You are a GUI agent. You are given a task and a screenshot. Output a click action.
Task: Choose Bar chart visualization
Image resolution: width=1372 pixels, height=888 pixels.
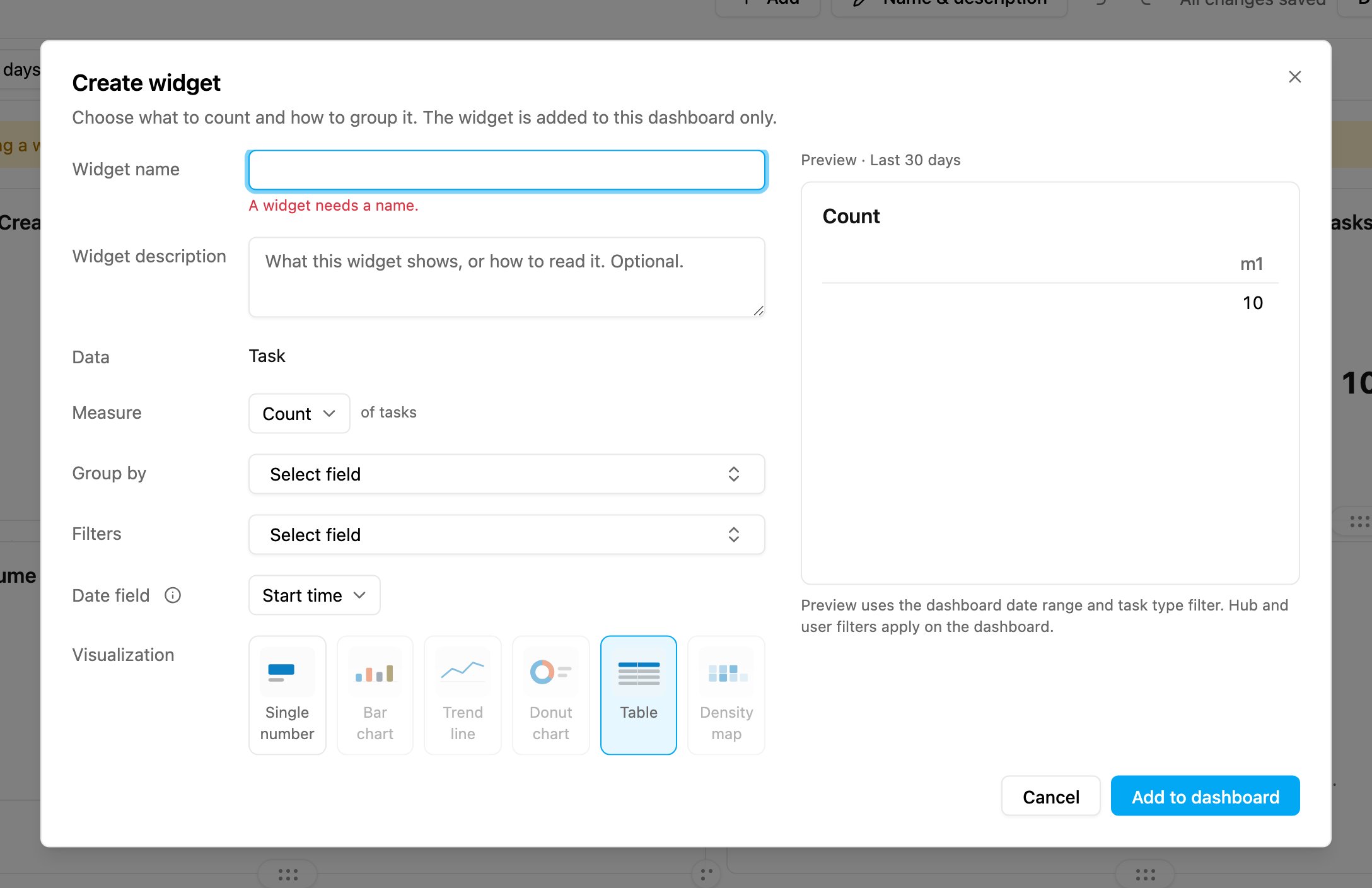pos(375,695)
